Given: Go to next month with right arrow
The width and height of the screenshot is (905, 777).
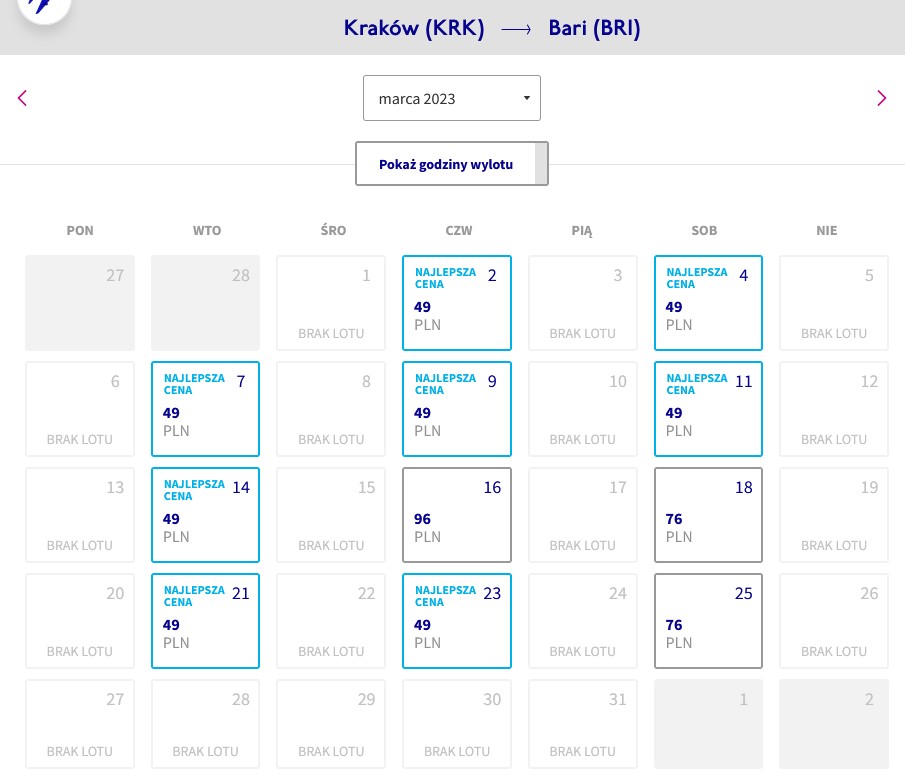Looking at the screenshot, I should 881,98.
